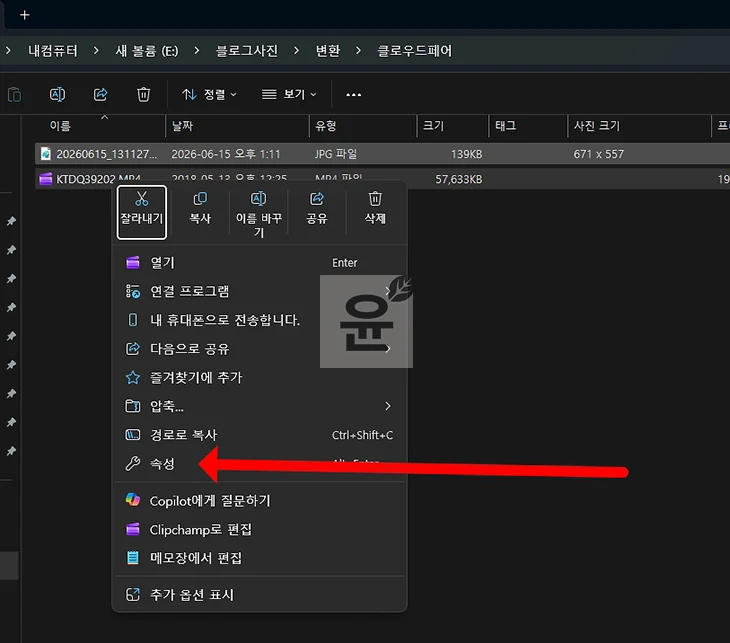Screen dimensions: 730x643
Task: Select the KTDQ39202 MP4 file row
Action: 382,179
